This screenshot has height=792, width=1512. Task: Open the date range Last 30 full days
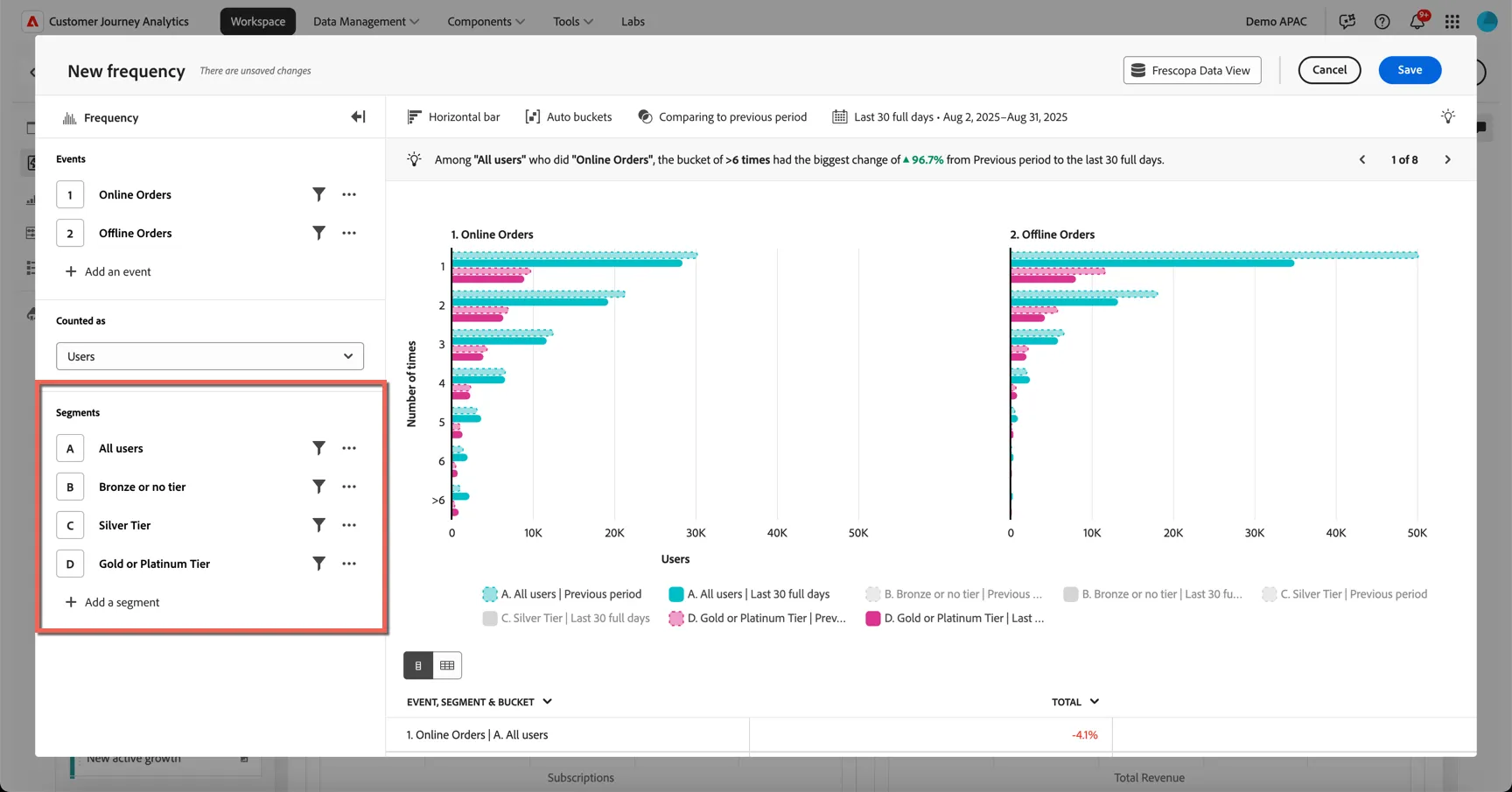click(x=950, y=116)
